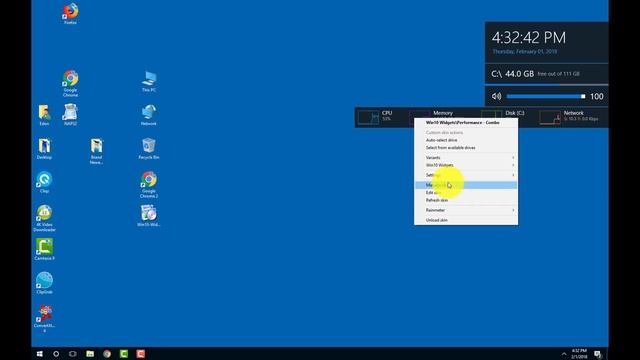Open green Camtasia icon in taskbar
The image size is (640, 360).
[x=124, y=353]
